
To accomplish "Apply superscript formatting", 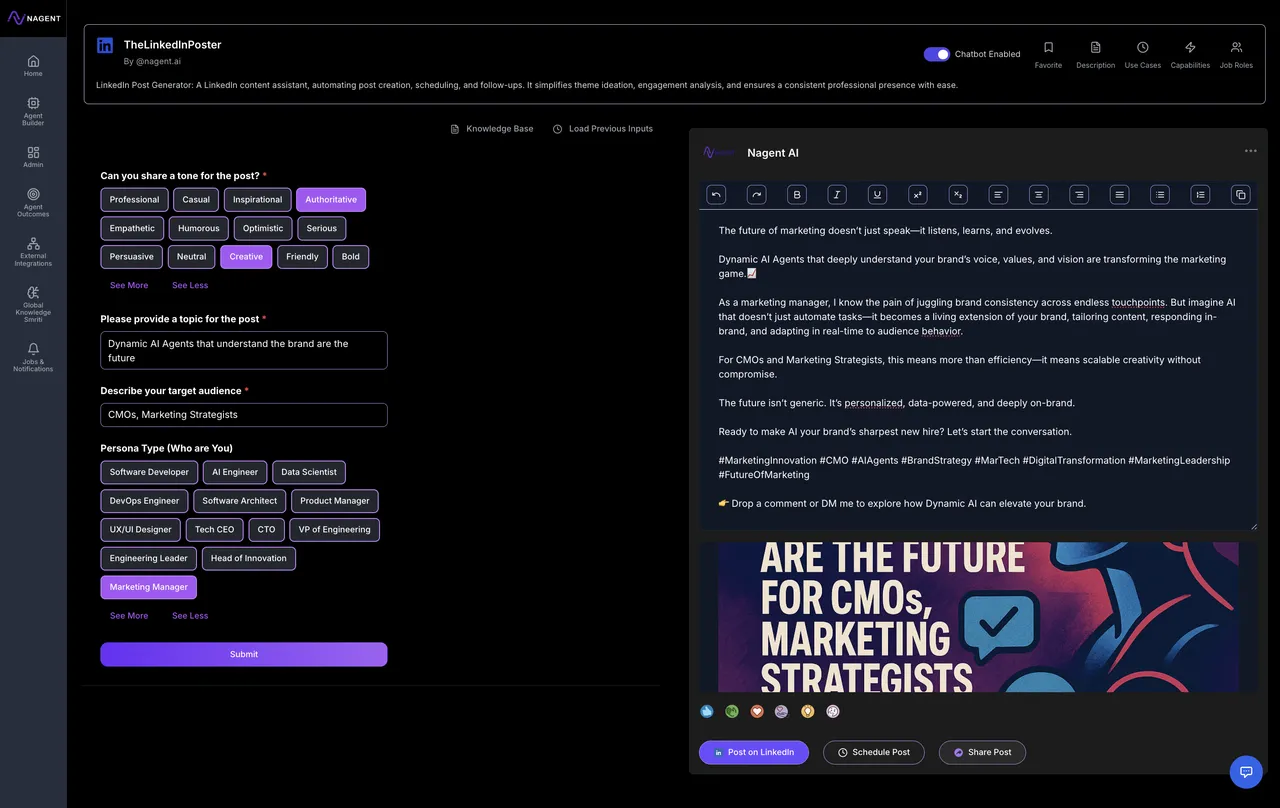I will point(918,195).
